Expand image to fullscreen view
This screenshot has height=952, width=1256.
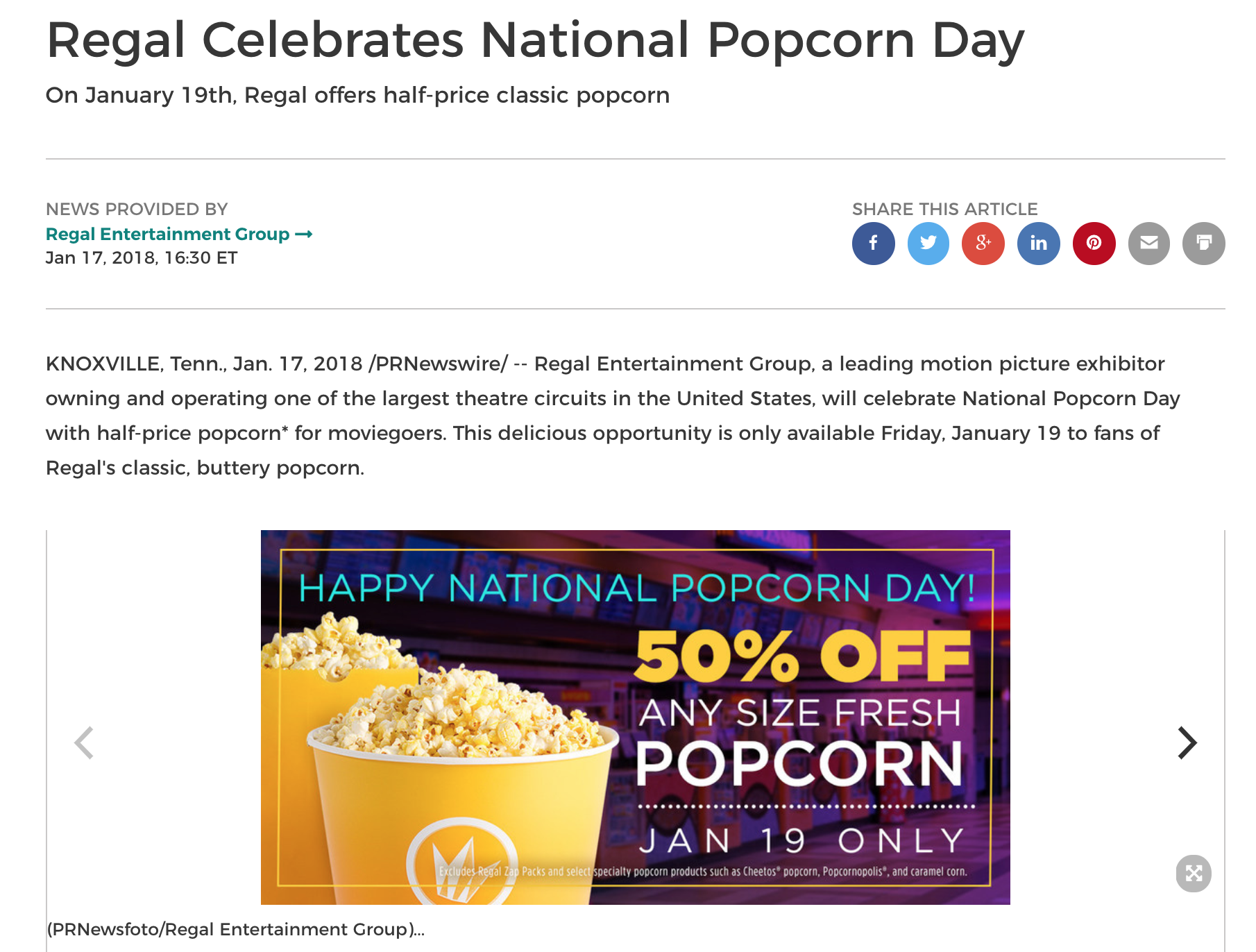(x=1194, y=874)
